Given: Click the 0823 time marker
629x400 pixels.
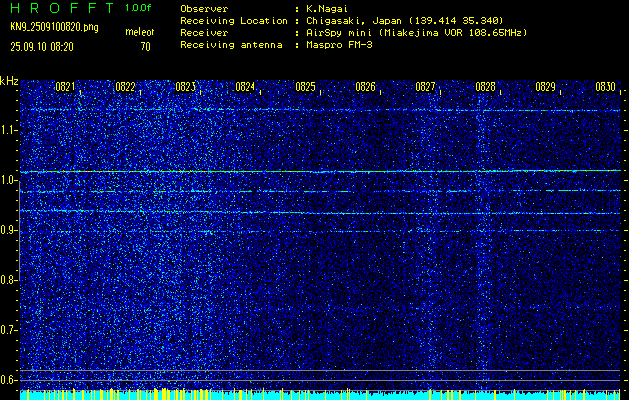Looking at the screenshot, I should point(185,87).
